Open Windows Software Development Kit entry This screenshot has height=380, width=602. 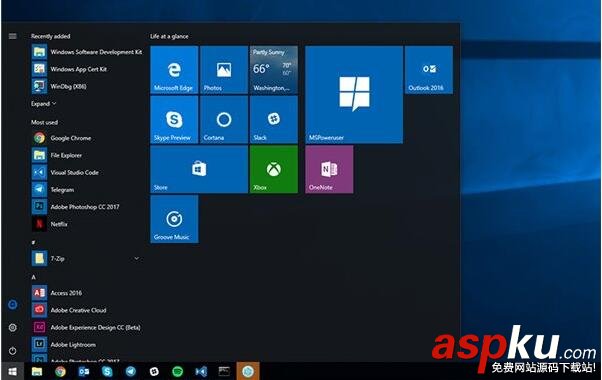coord(86,52)
